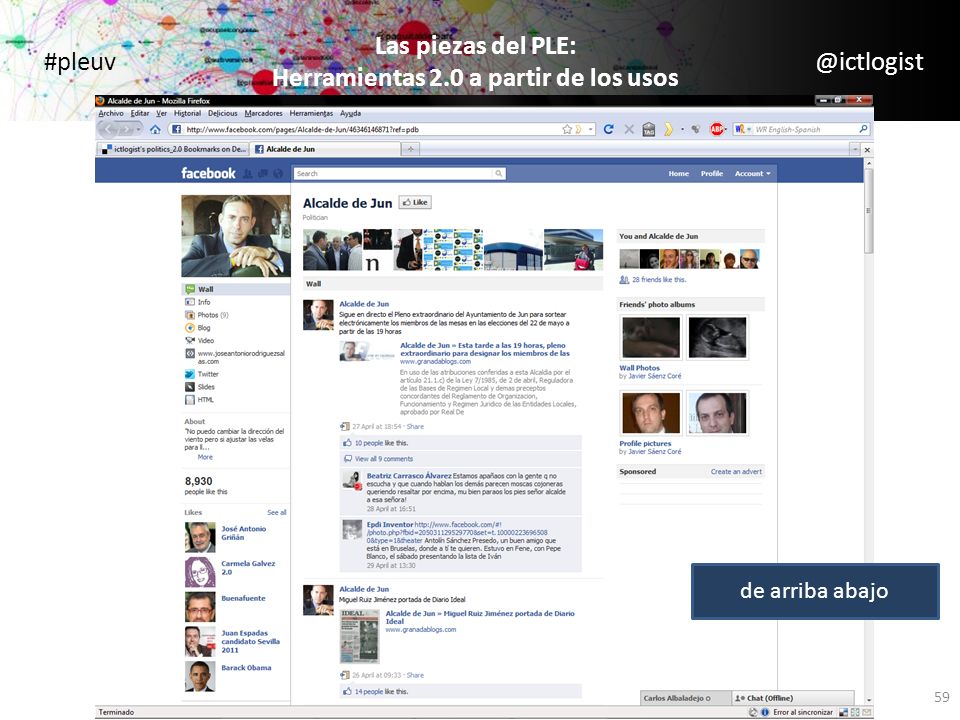960x720 pixels.
Task: Click the Like button beside Alcalde de Jun
Action: (415, 202)
